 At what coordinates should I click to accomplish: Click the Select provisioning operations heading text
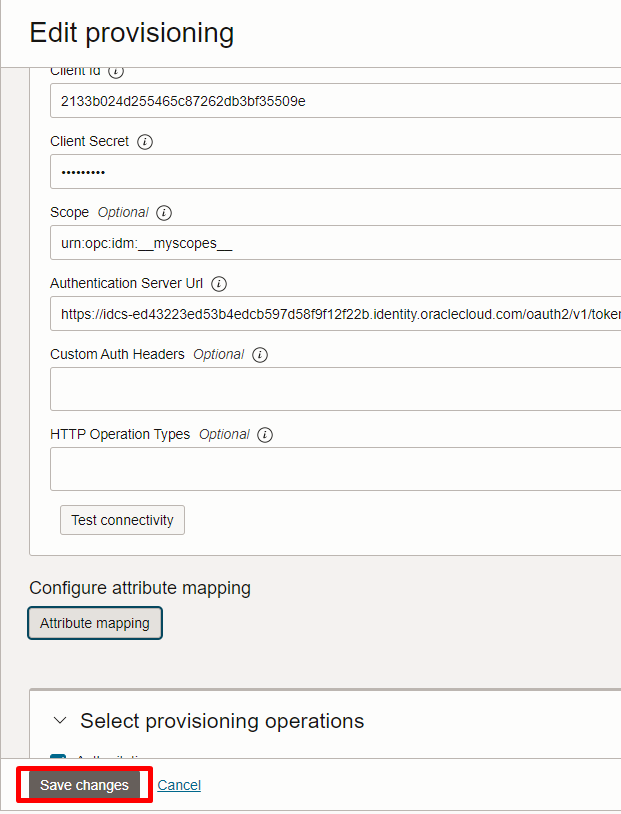tap(222, 721)
